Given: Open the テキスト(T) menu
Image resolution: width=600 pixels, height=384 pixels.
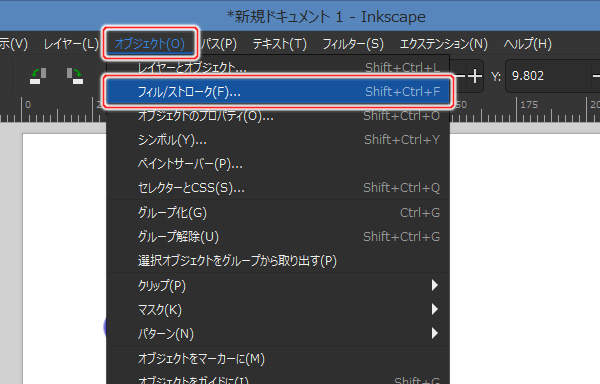Looking at the screenshot, I should click(x=280, y=44).
